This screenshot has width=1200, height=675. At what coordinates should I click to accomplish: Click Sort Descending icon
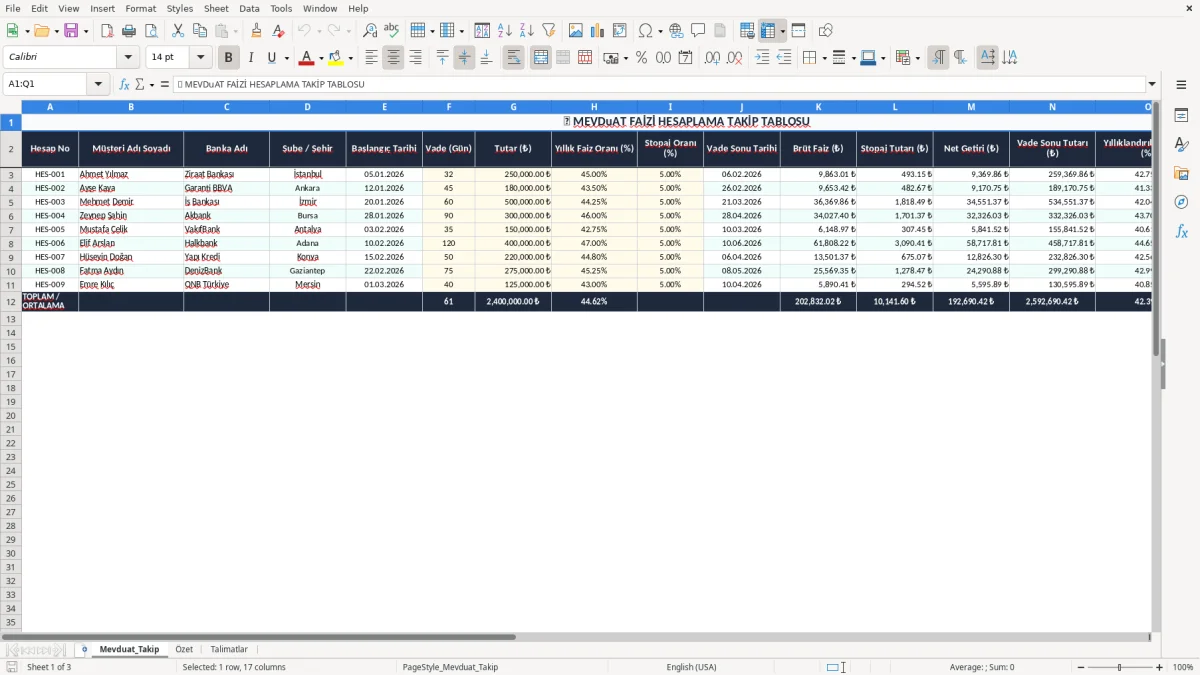(x=527, y=31)
